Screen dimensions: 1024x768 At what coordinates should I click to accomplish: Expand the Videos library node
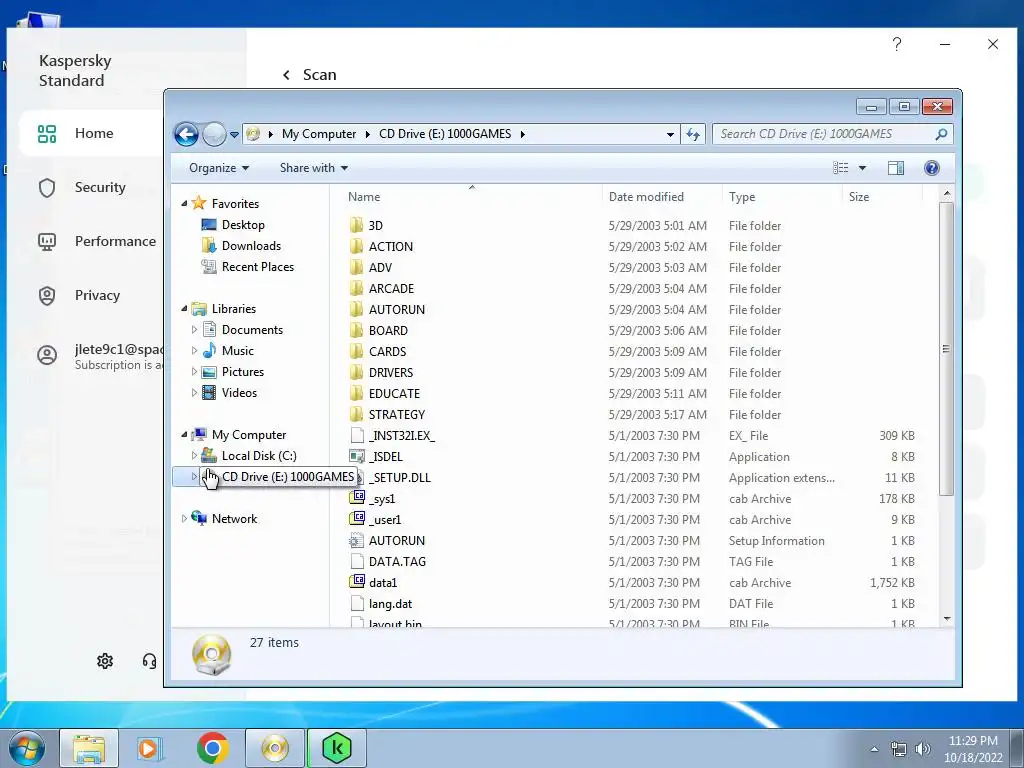pyautogui.click(x=194, y=392)
